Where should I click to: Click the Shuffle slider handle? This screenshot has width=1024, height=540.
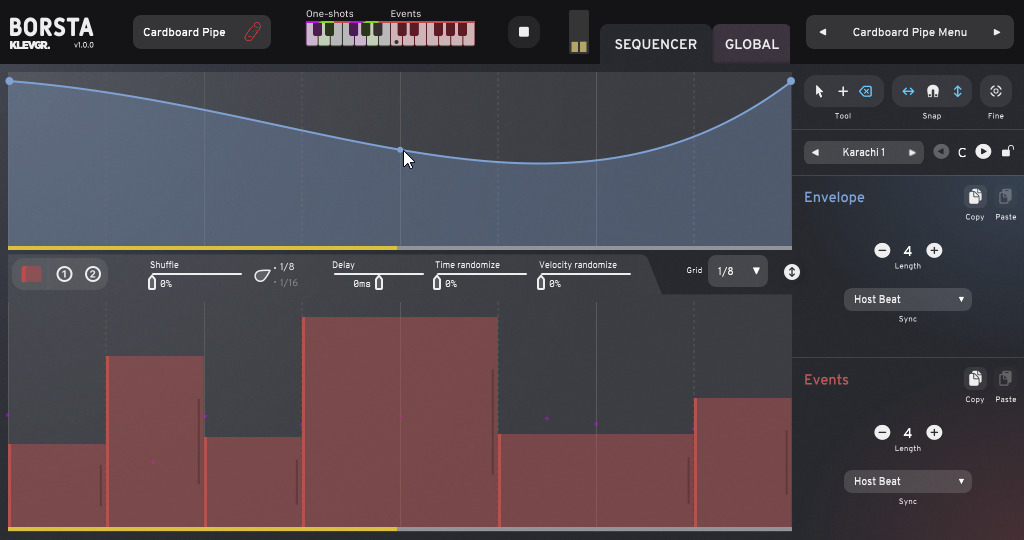pyautogui.click(x=152, y=283)
